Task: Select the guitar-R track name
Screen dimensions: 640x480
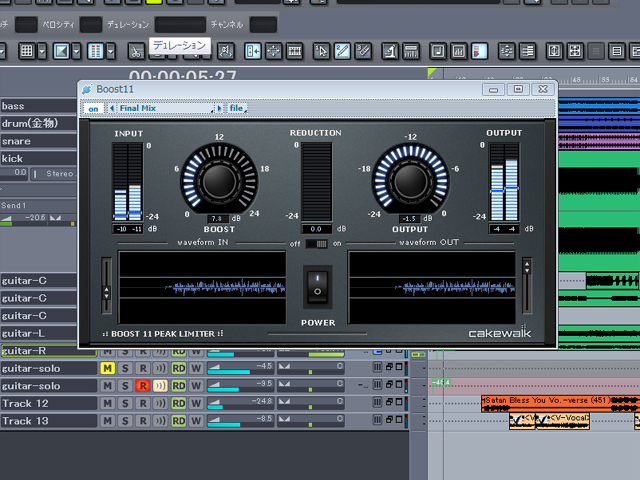Action: 48,351
